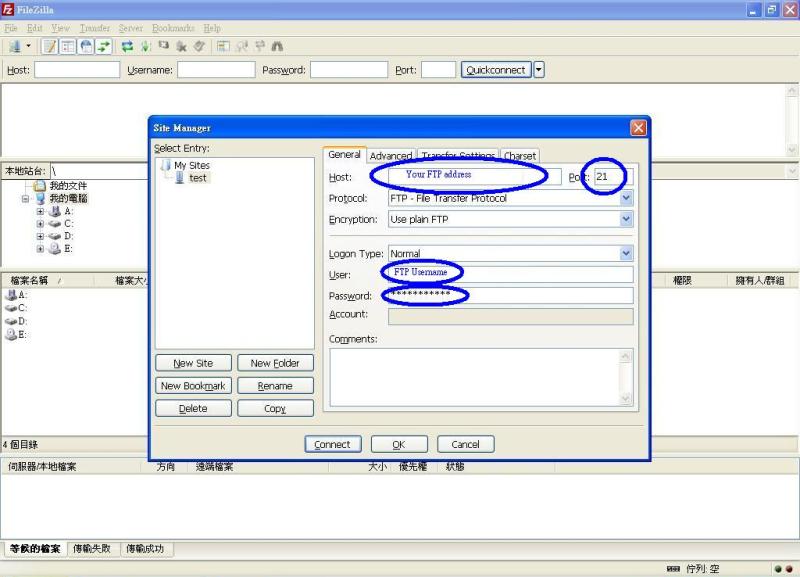Toggle the synchronized browsing toolbar icon
This screenshot has height=577, width=800.
point(260,46)
